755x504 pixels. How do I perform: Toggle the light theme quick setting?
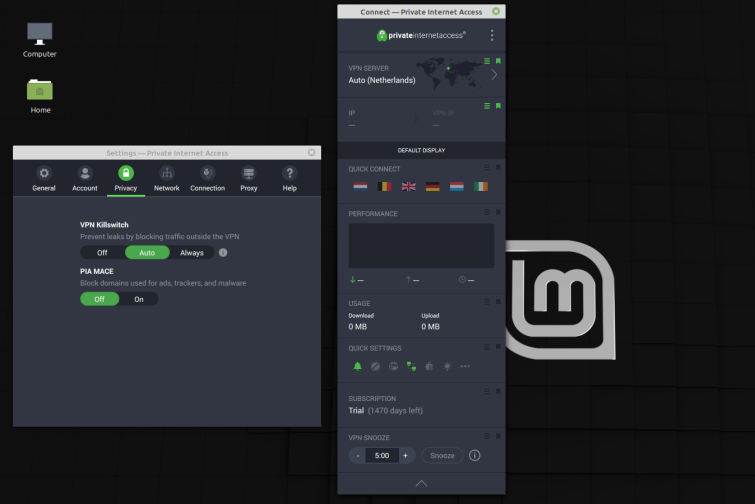point(447,366)
